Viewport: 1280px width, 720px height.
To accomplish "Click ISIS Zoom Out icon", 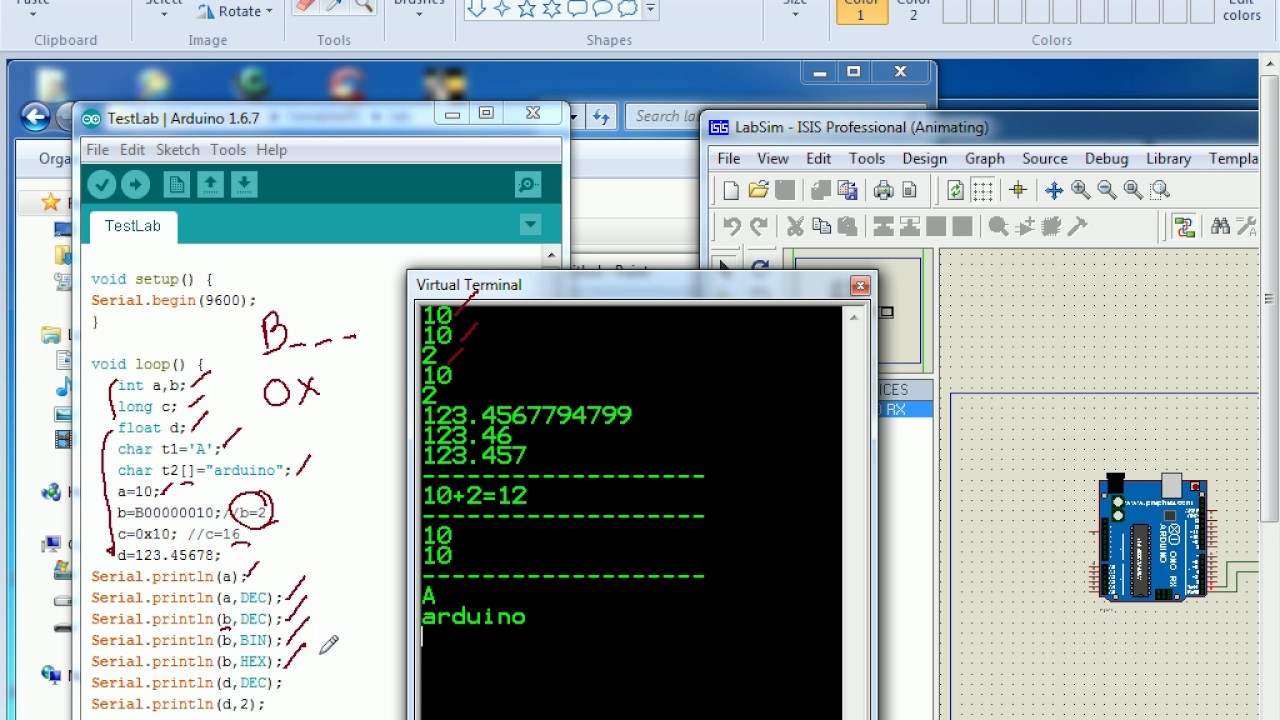I will point(1106,190).
